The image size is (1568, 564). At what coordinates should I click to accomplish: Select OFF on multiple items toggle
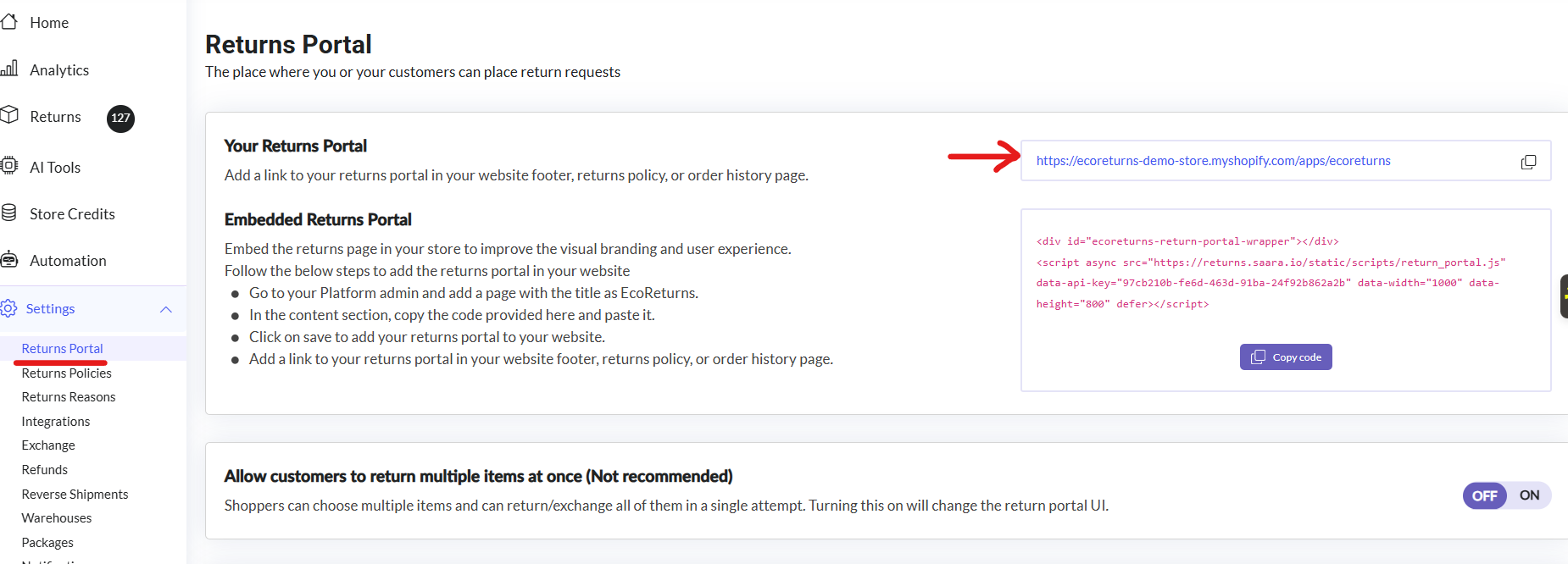click(1484, 495)
